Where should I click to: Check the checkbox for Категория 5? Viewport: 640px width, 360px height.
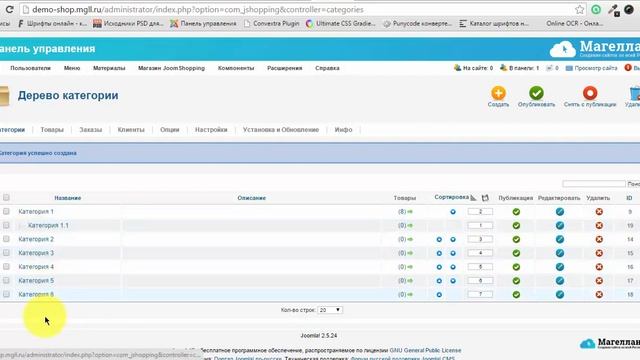coord(6,280)
